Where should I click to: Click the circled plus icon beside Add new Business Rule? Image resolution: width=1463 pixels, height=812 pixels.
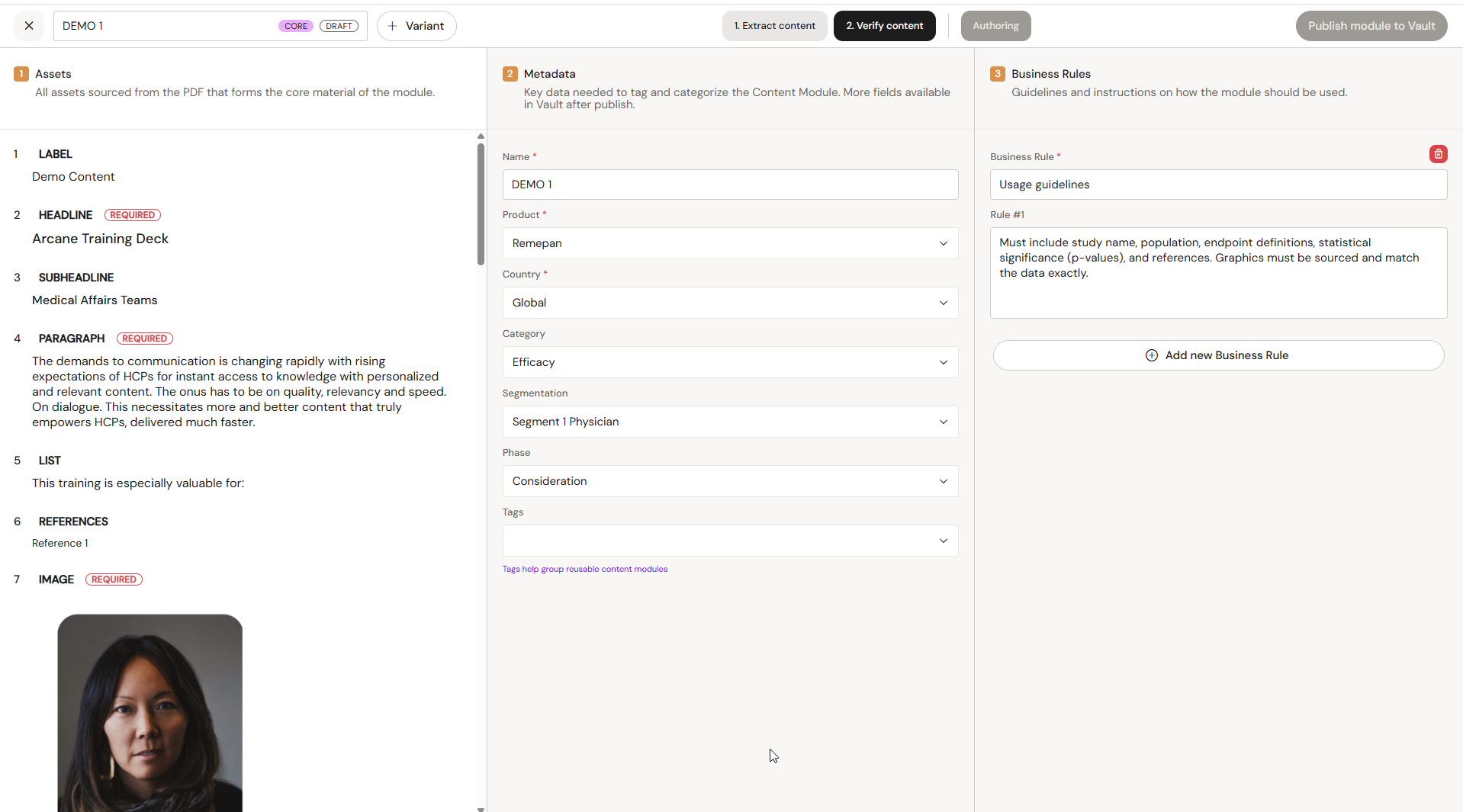[1152, 355]
